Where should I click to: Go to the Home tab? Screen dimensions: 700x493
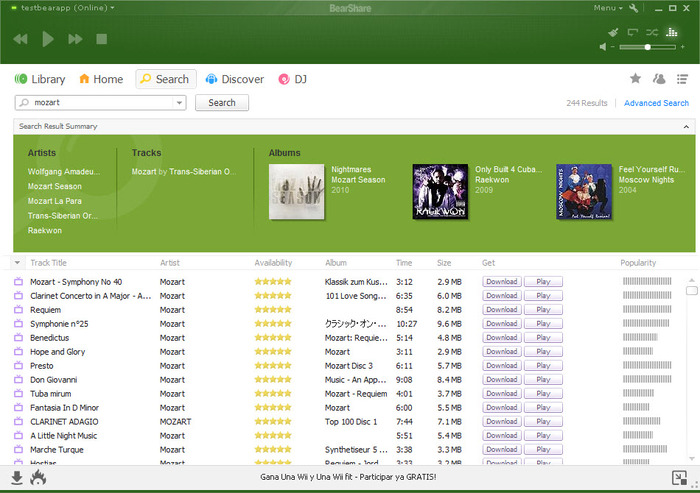point(101,79)
